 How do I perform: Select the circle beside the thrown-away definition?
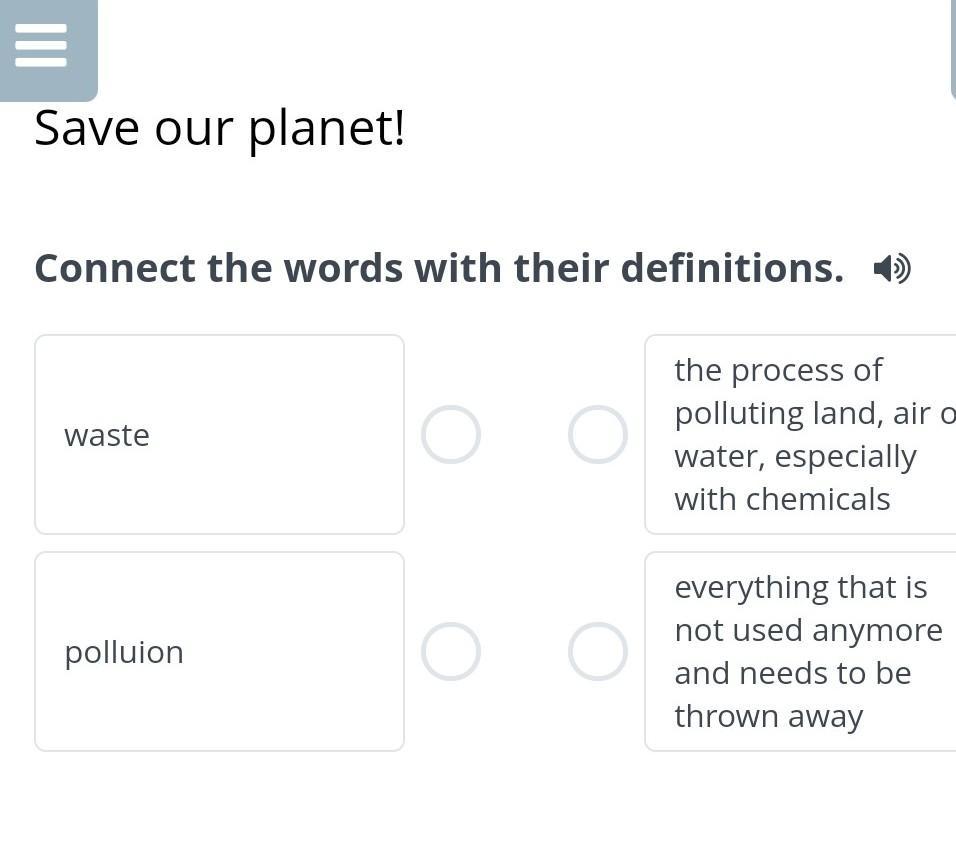[x=597, y=652]
